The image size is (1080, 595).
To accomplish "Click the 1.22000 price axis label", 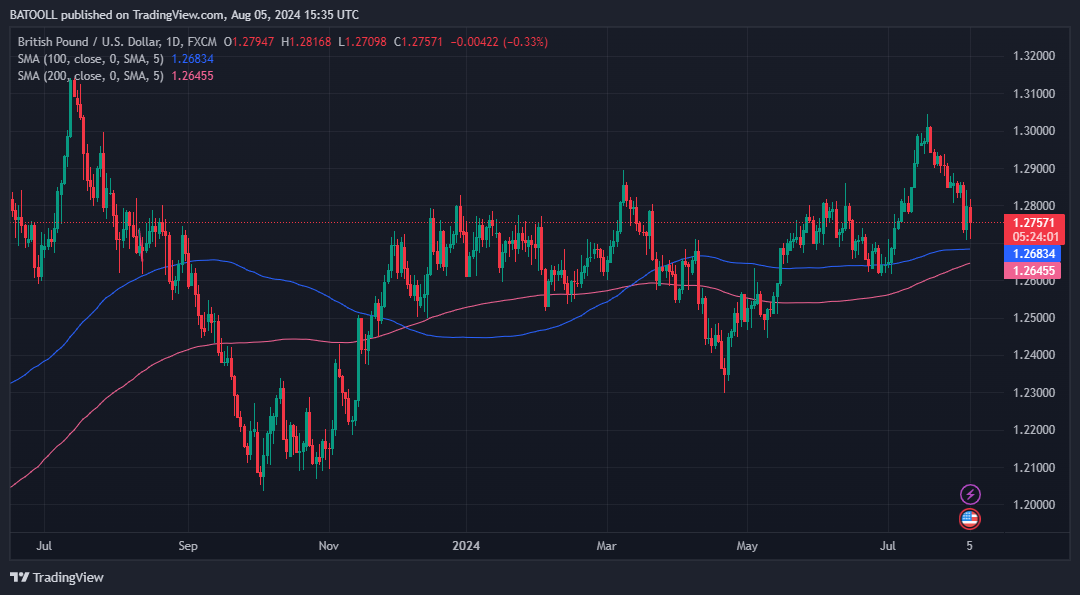I will coord(1034,430).
